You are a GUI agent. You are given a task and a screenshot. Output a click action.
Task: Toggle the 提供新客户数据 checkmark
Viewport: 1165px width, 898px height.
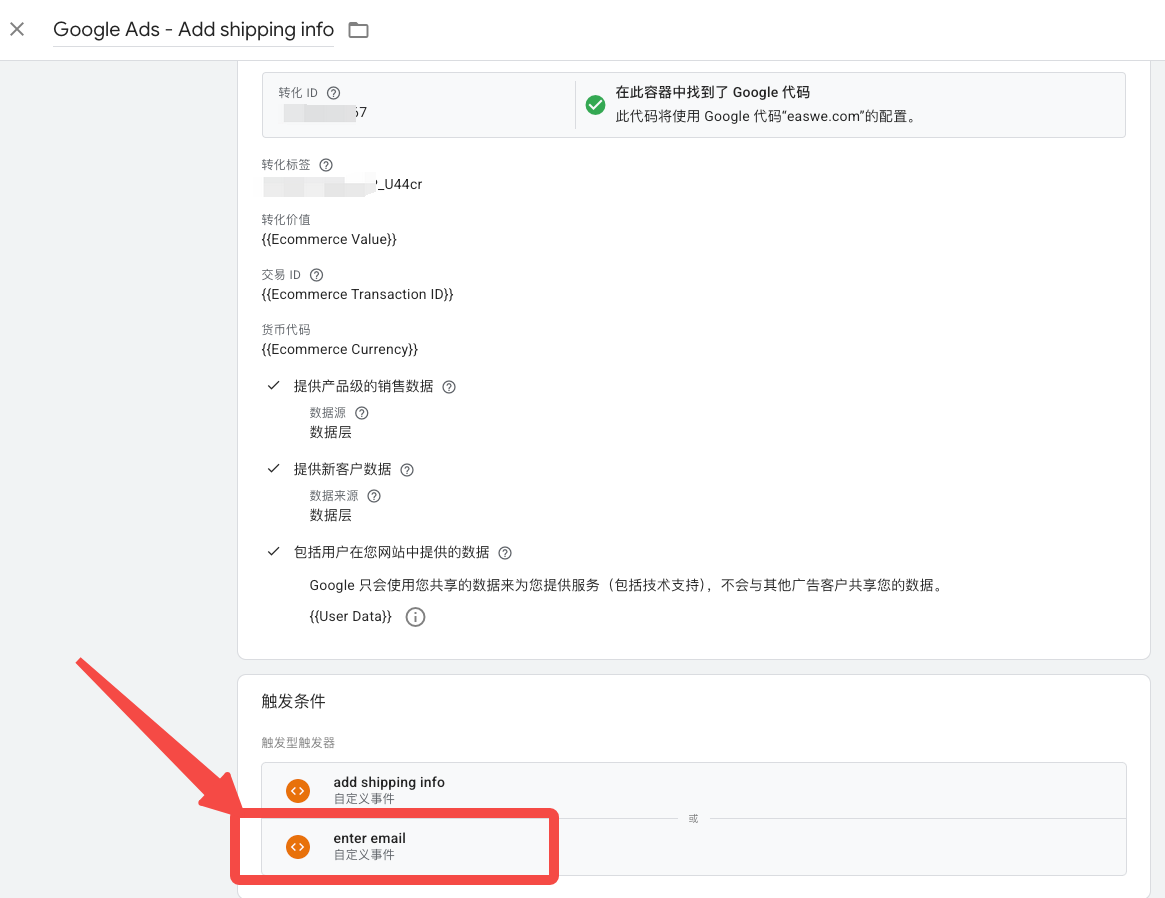[273, 469]
